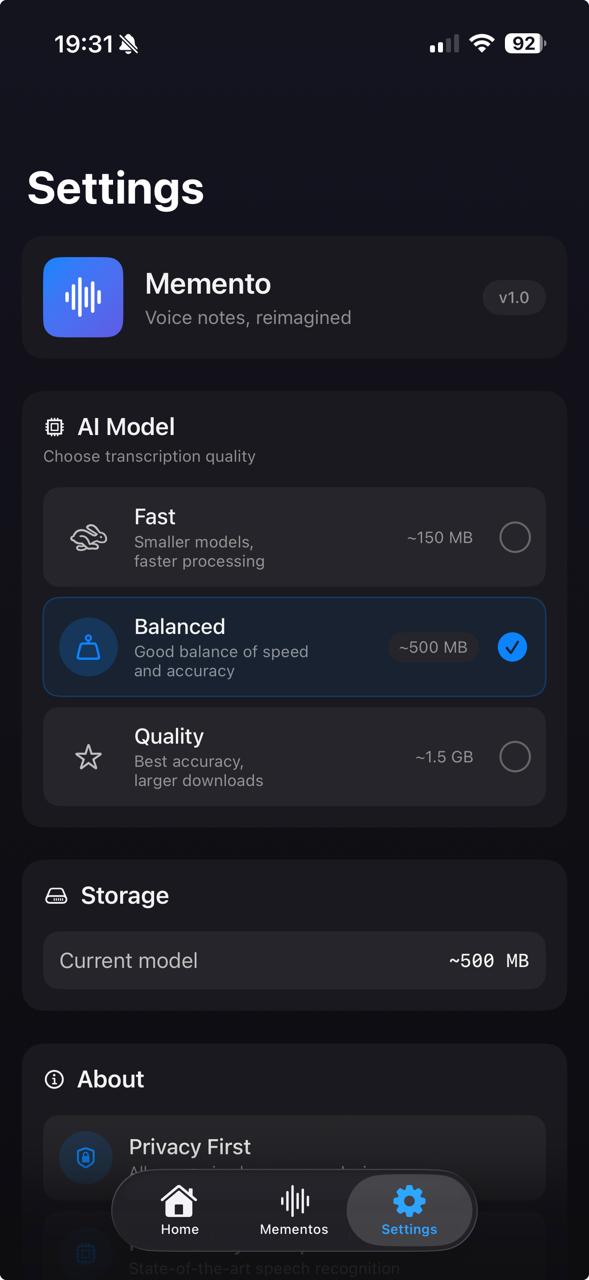Select the Current model storage row

point(294,960)
